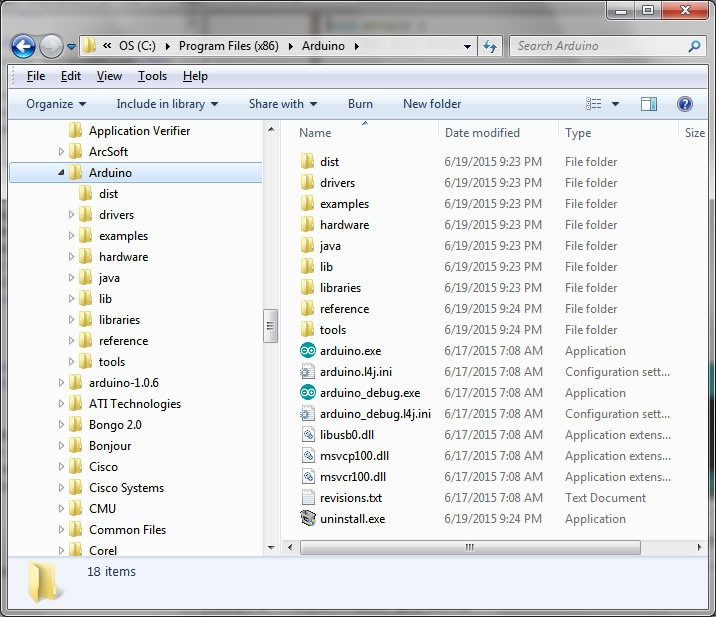Select Common Files folder in tree
The image size is (716, 617).
[127, 530]
